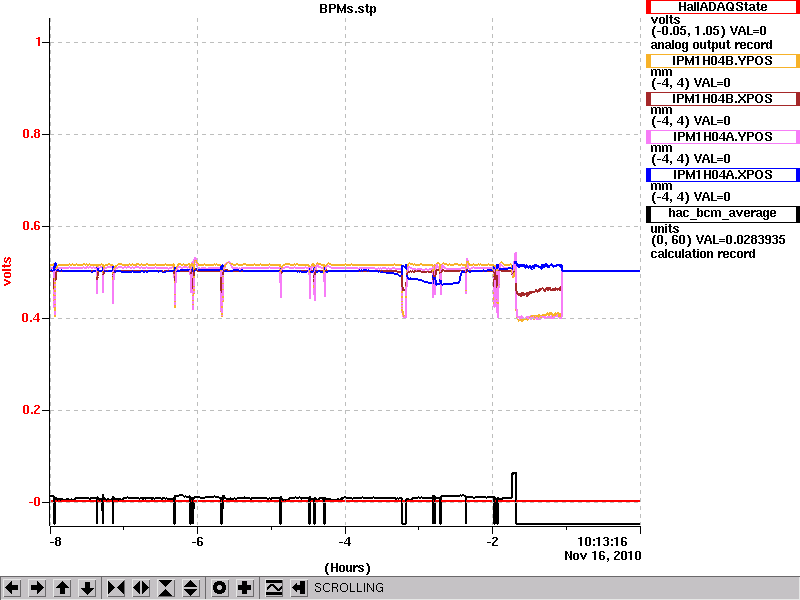Viewport: 800px width, 600px height.
Task: Select the IPM1H04B.XPOS legend entry
Action: 722,99
